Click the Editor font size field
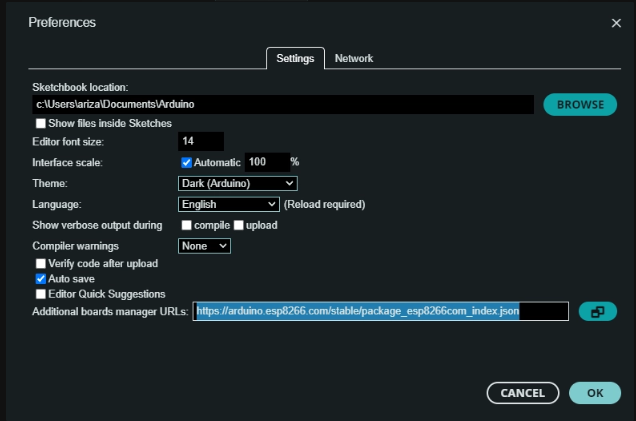636x421 pixels. click(x=201, y=141)
